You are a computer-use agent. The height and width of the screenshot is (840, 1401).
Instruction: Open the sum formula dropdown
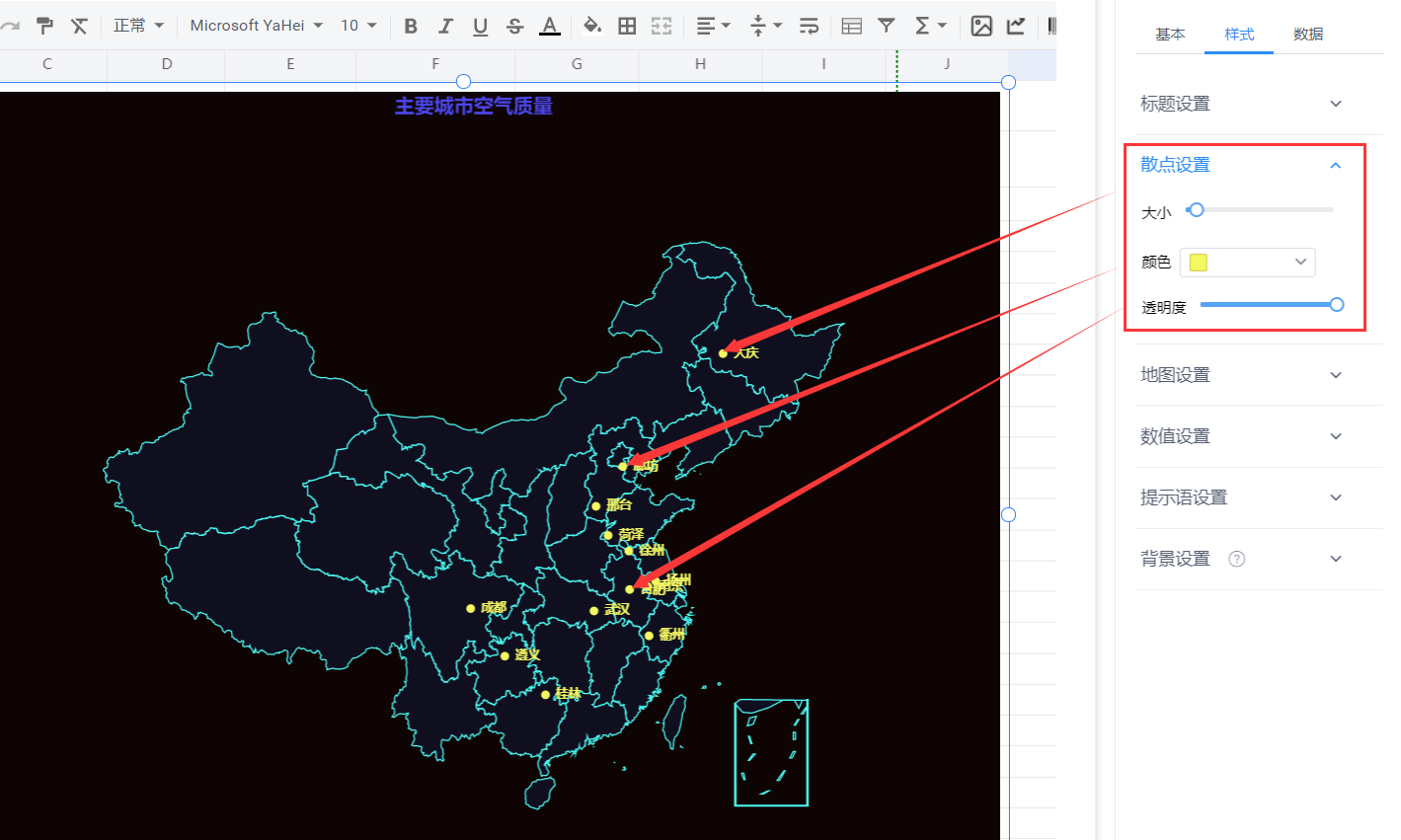930,26
